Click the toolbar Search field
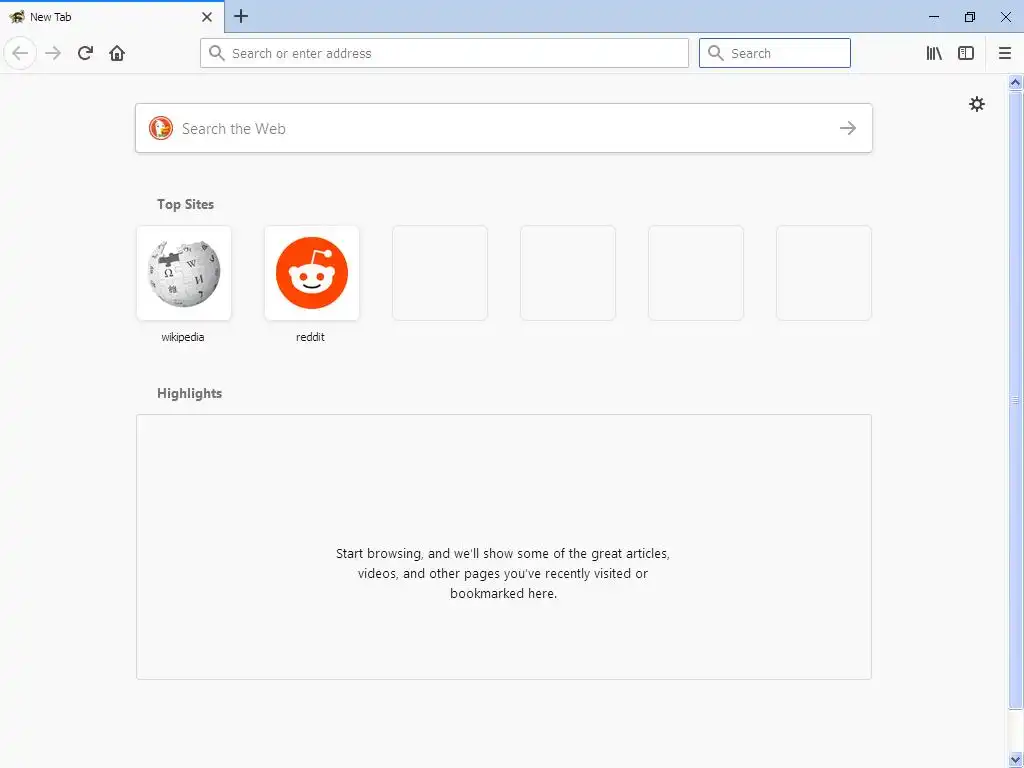 point(775,53)
